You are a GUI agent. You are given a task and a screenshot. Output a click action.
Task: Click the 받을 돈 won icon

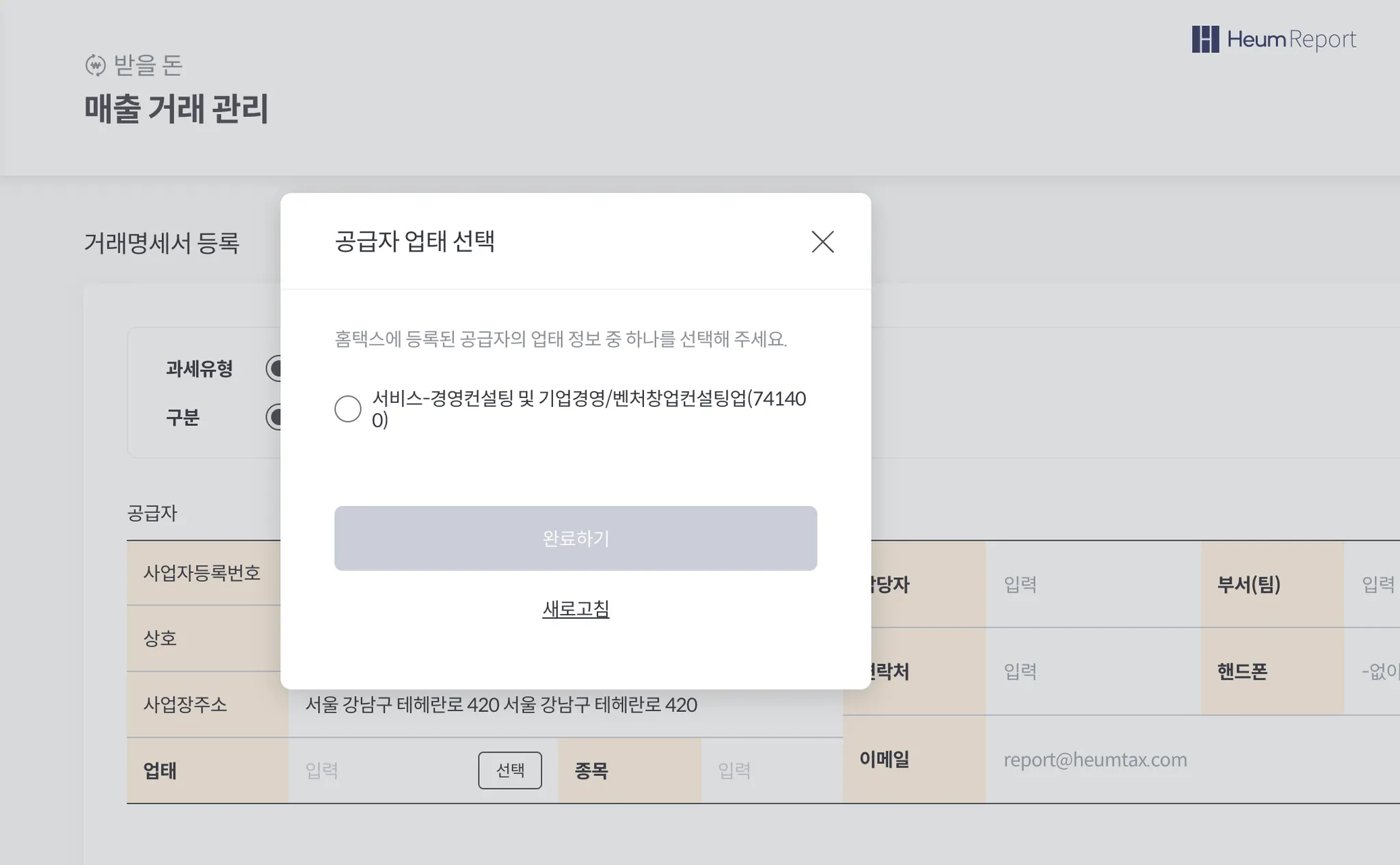[x=95, y=66]
